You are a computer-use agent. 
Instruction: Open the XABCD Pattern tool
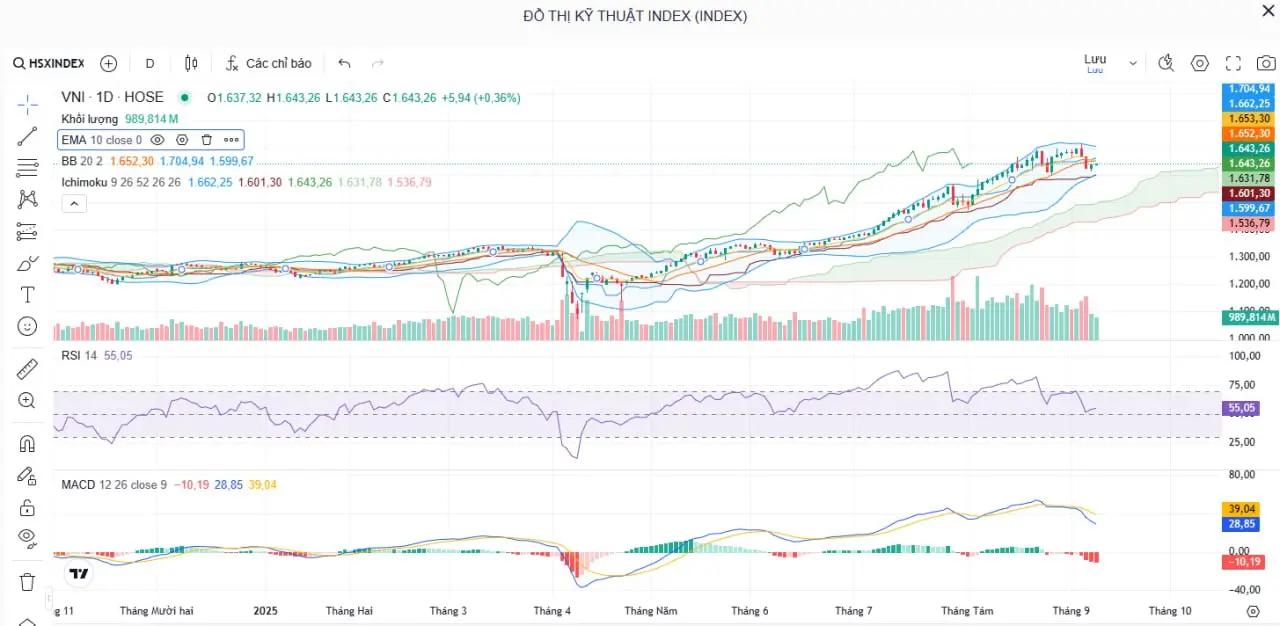coord(27,199)
